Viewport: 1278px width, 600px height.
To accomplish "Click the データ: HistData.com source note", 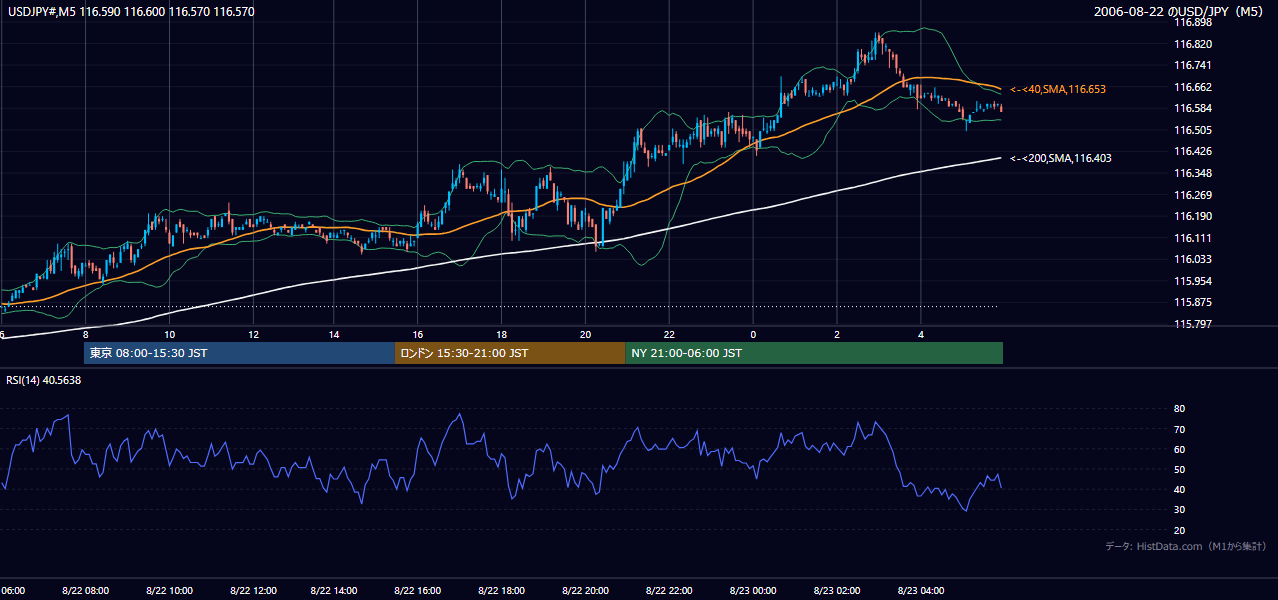I will (x=1186, y=546).
